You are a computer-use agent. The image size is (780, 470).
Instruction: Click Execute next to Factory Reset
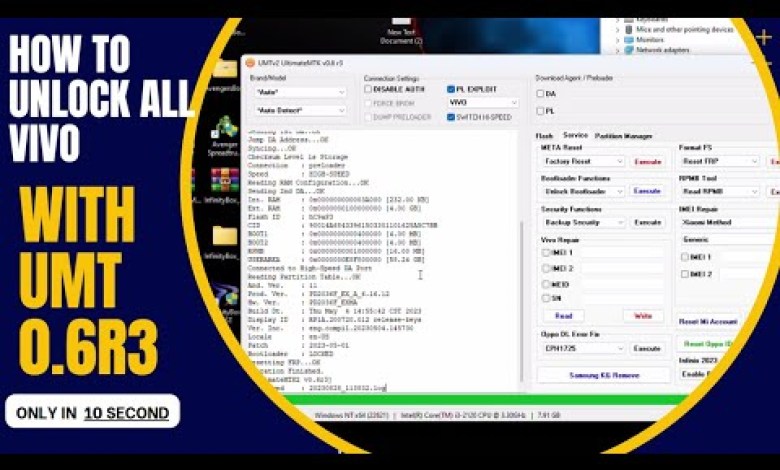648,162
